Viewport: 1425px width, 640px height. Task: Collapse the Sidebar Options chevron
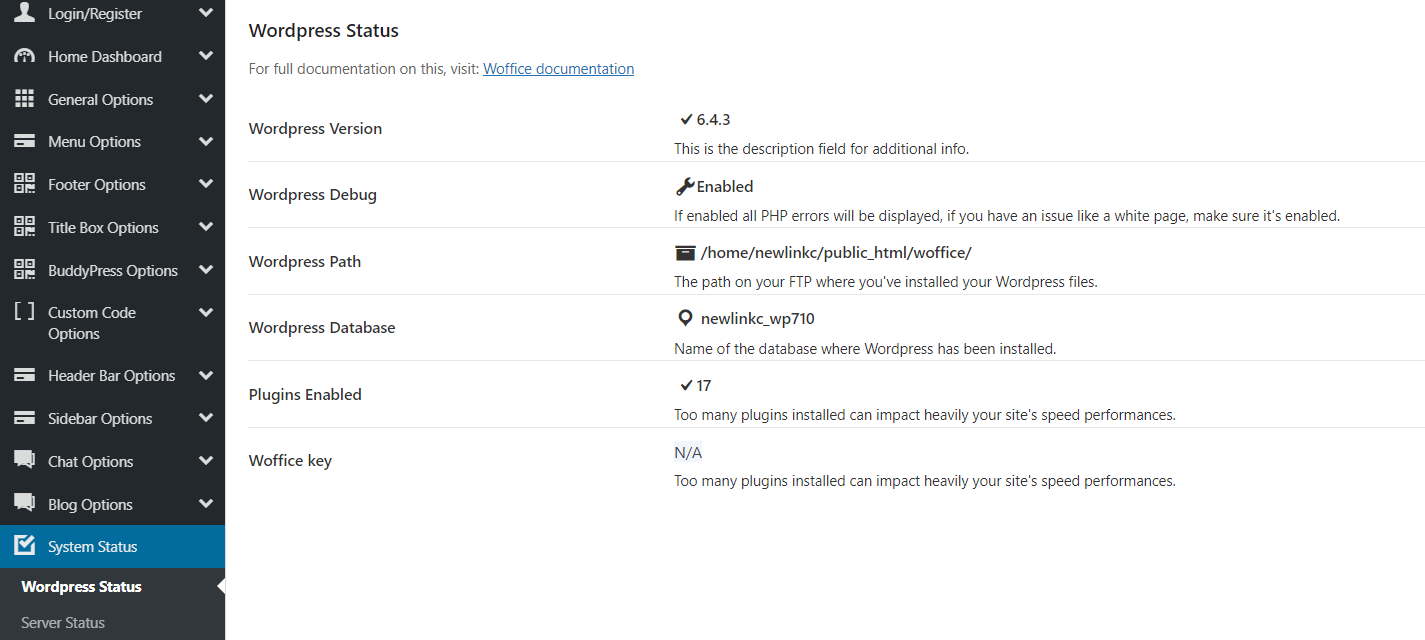pyautogui.click(x=205, y=418)
